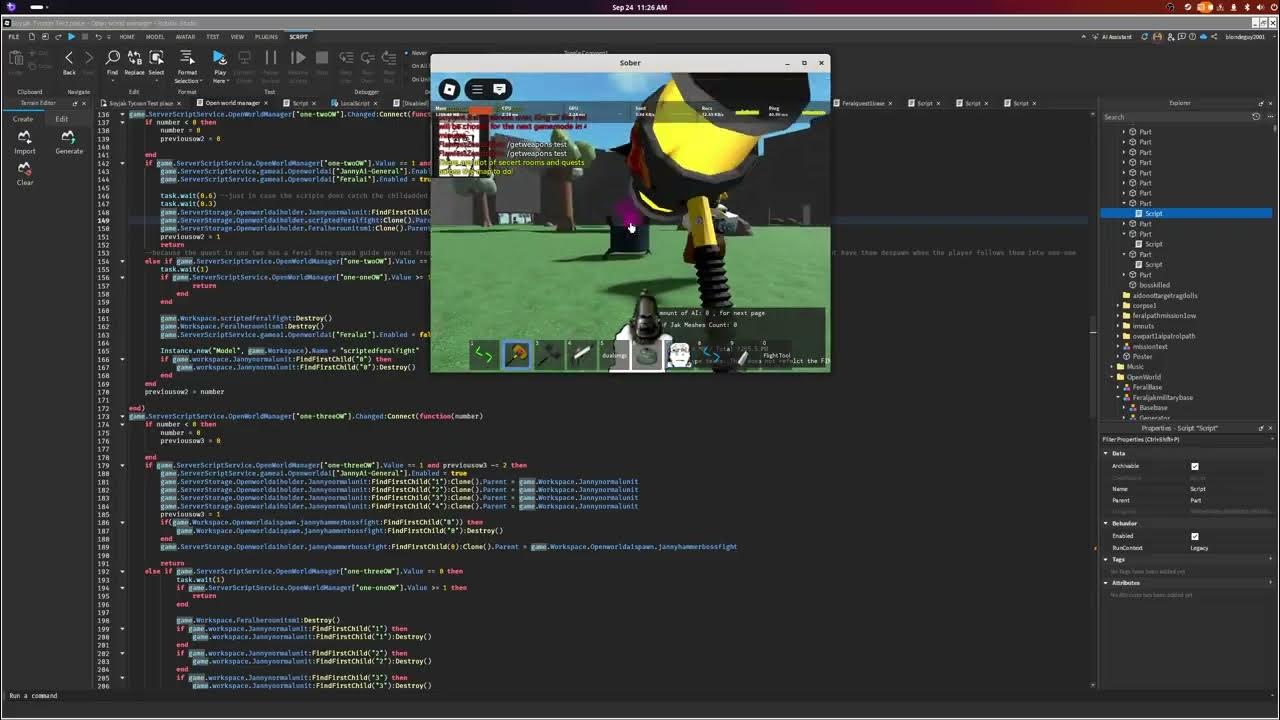Click the Generate icon in Terrain Editor
The image size is (1280, 720).
point(69,141)
